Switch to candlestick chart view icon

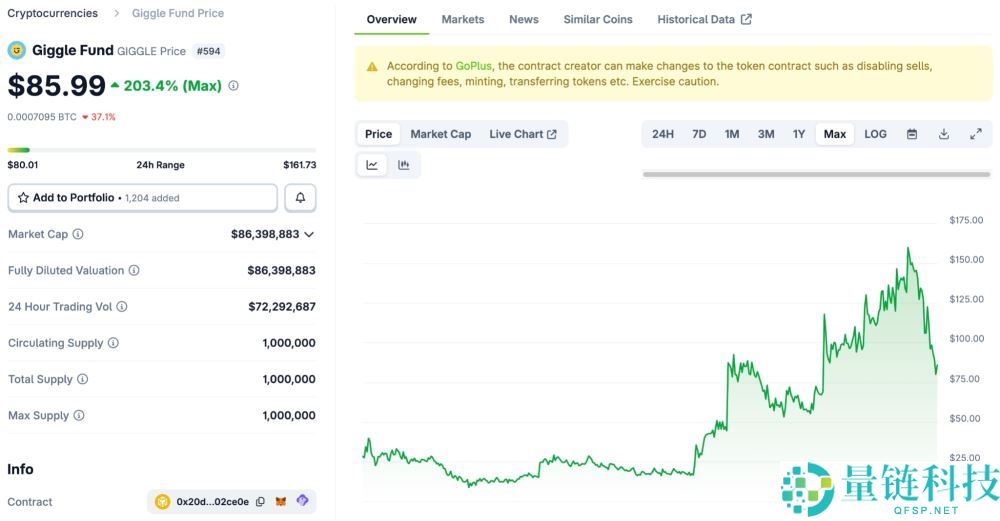tap(403, 165)
